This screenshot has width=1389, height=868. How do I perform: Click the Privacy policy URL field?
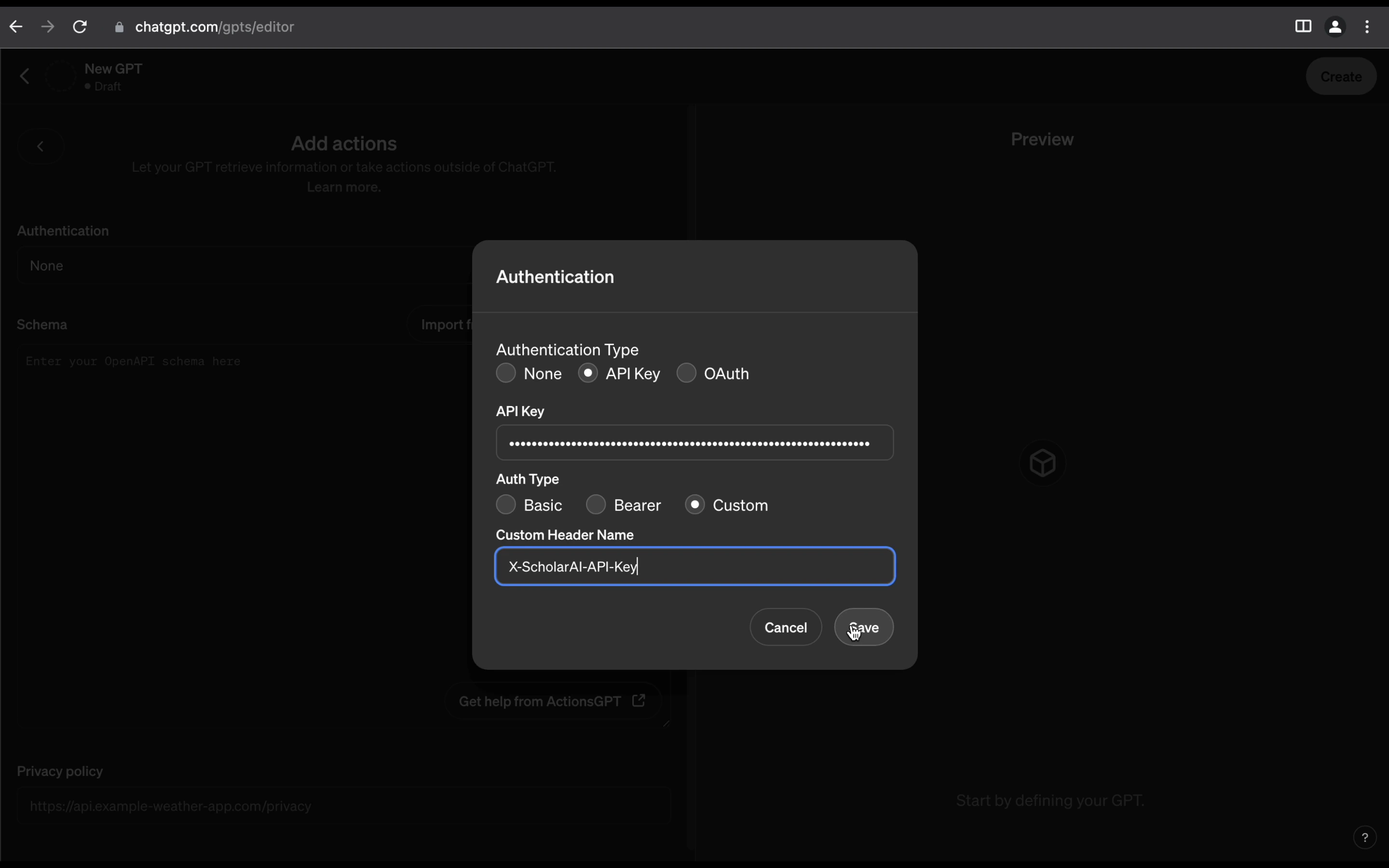344,805
